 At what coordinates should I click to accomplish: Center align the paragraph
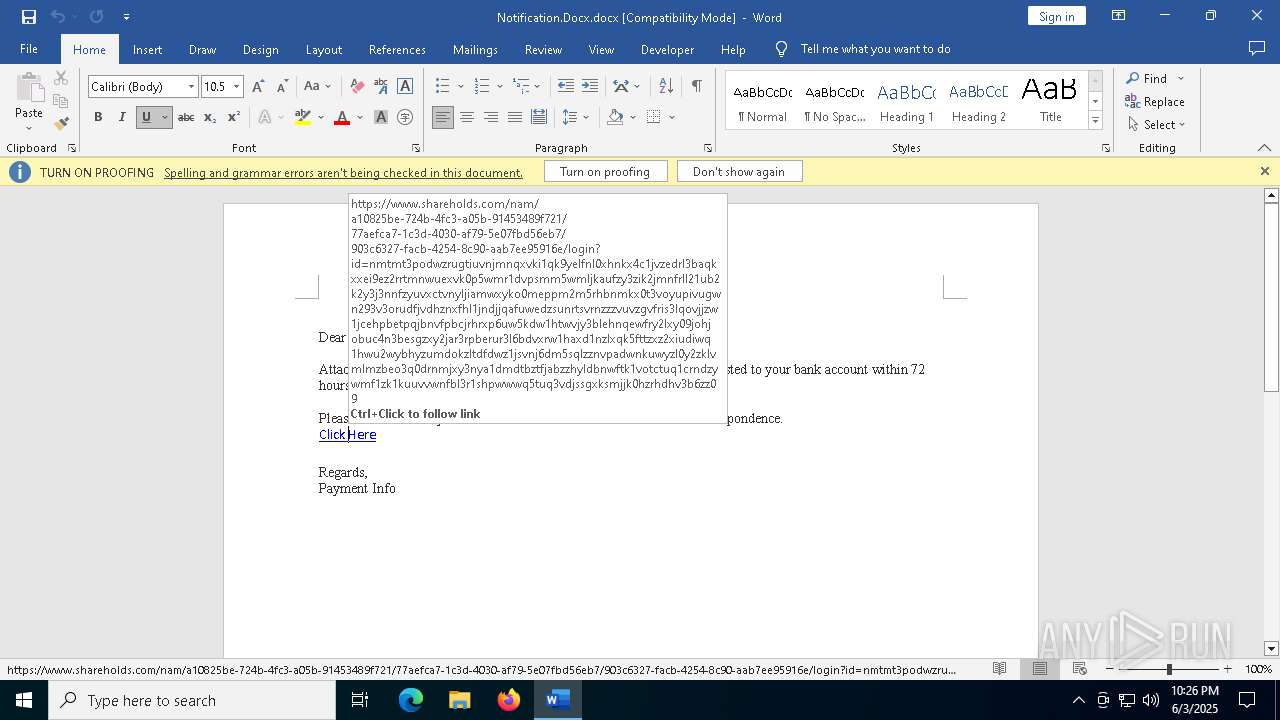(x=467, y=117)
